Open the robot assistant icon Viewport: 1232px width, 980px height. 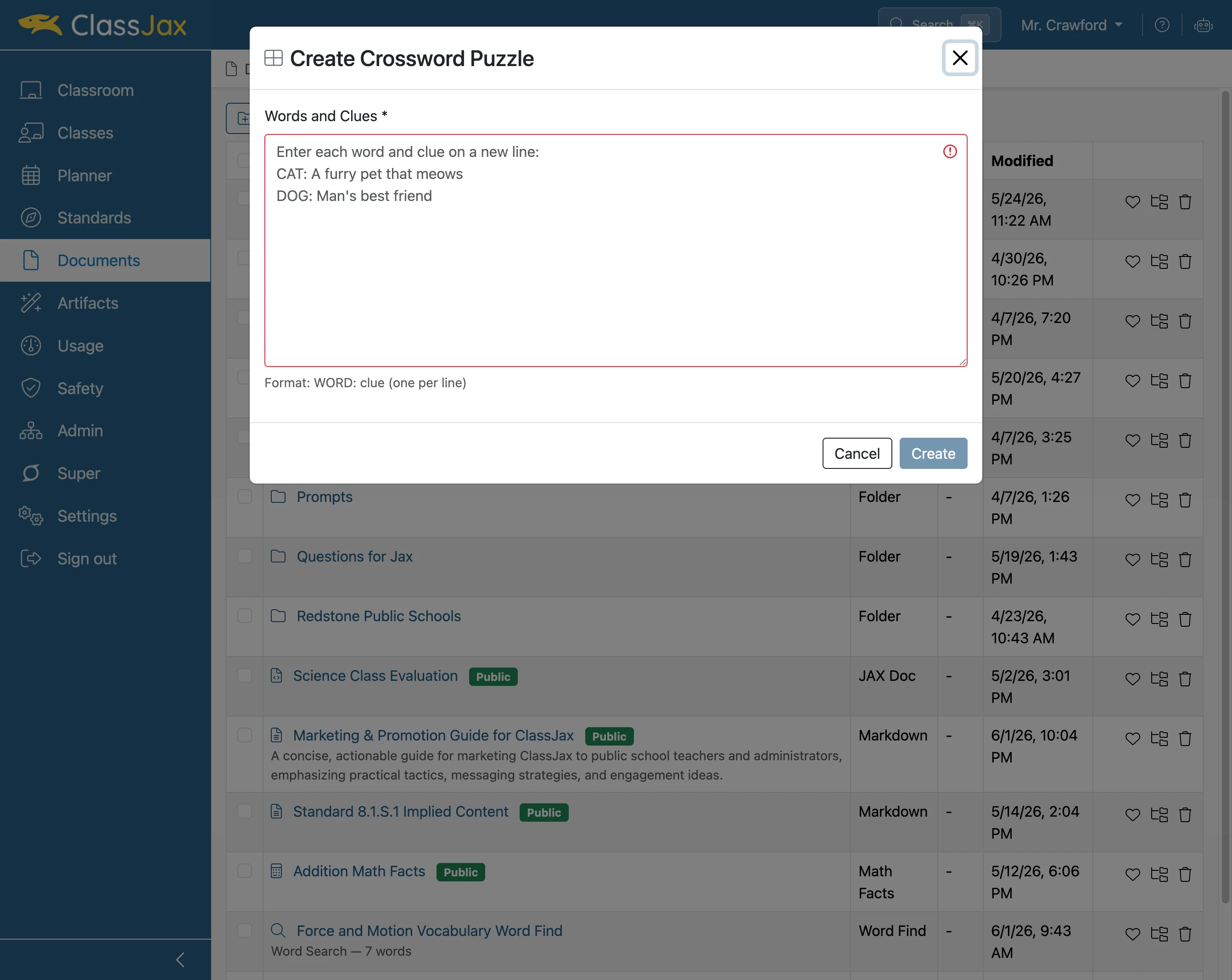pos(1203,25)
